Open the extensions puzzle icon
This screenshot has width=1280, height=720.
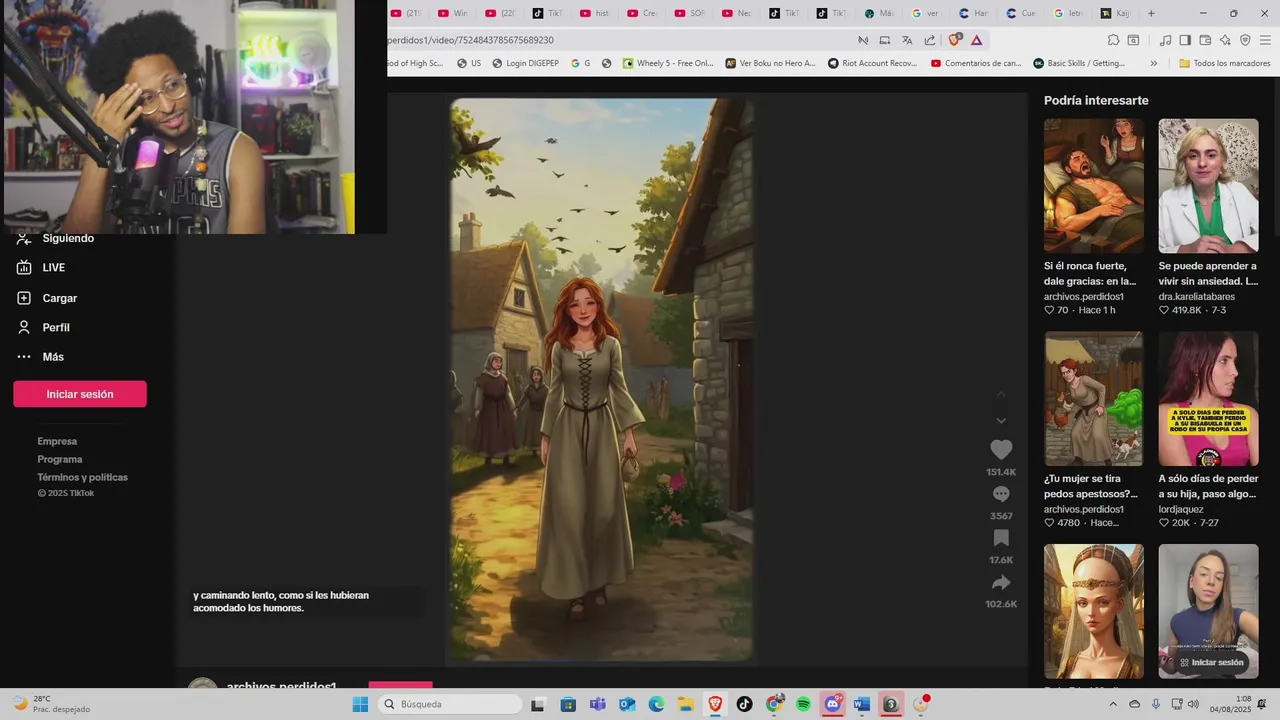click(1113, 40)
